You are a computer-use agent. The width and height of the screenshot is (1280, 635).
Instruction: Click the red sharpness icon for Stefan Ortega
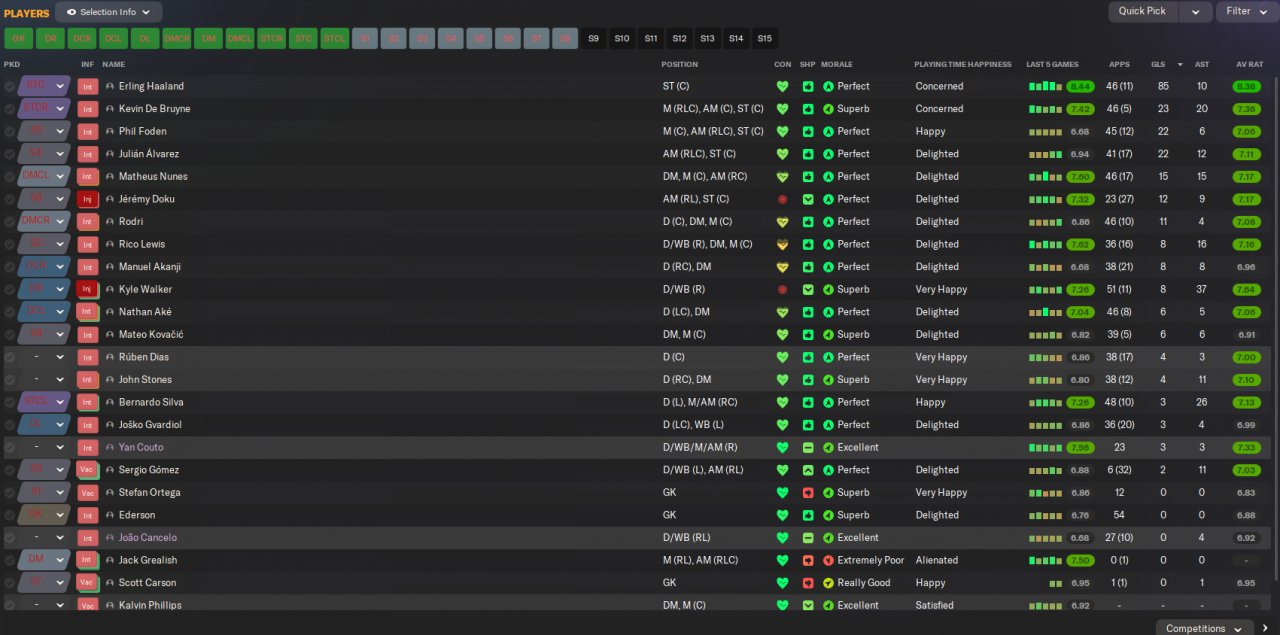(x=808, y=492)
